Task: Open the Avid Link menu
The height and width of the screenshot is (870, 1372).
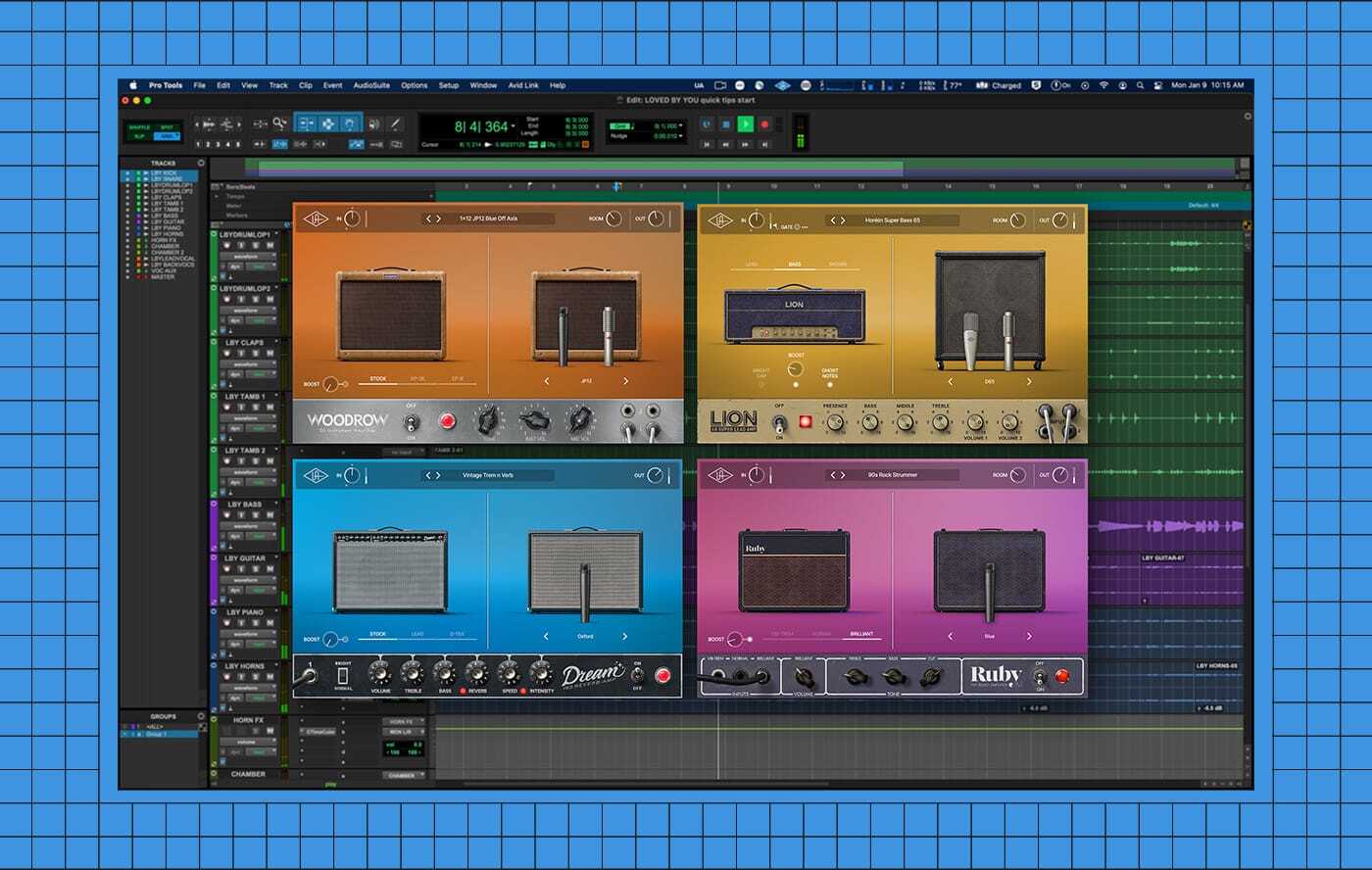Action: [x=525, y=85]
